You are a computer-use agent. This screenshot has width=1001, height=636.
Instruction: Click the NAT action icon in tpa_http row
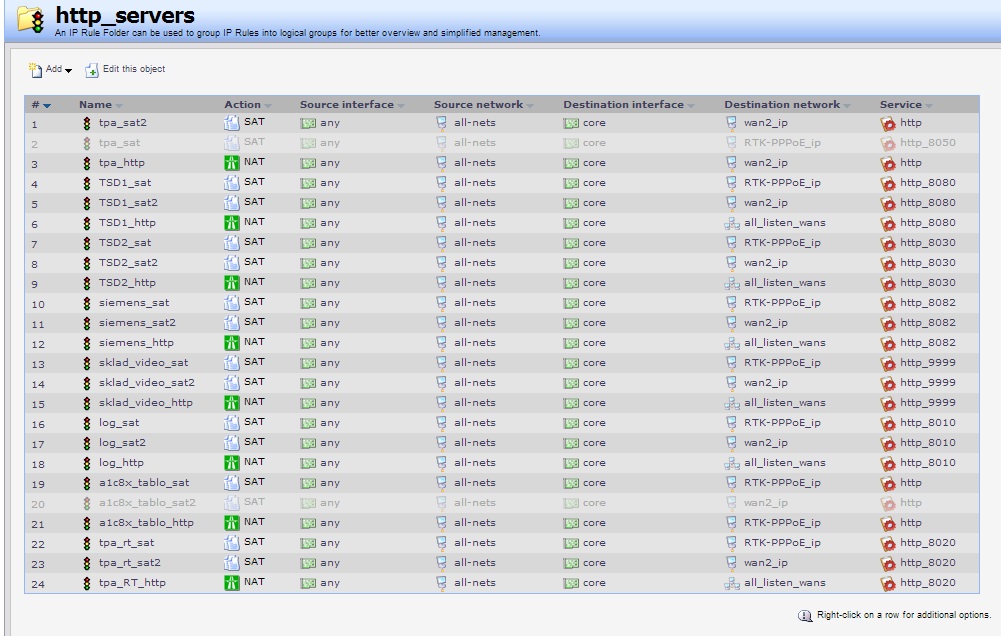(229, 162)
